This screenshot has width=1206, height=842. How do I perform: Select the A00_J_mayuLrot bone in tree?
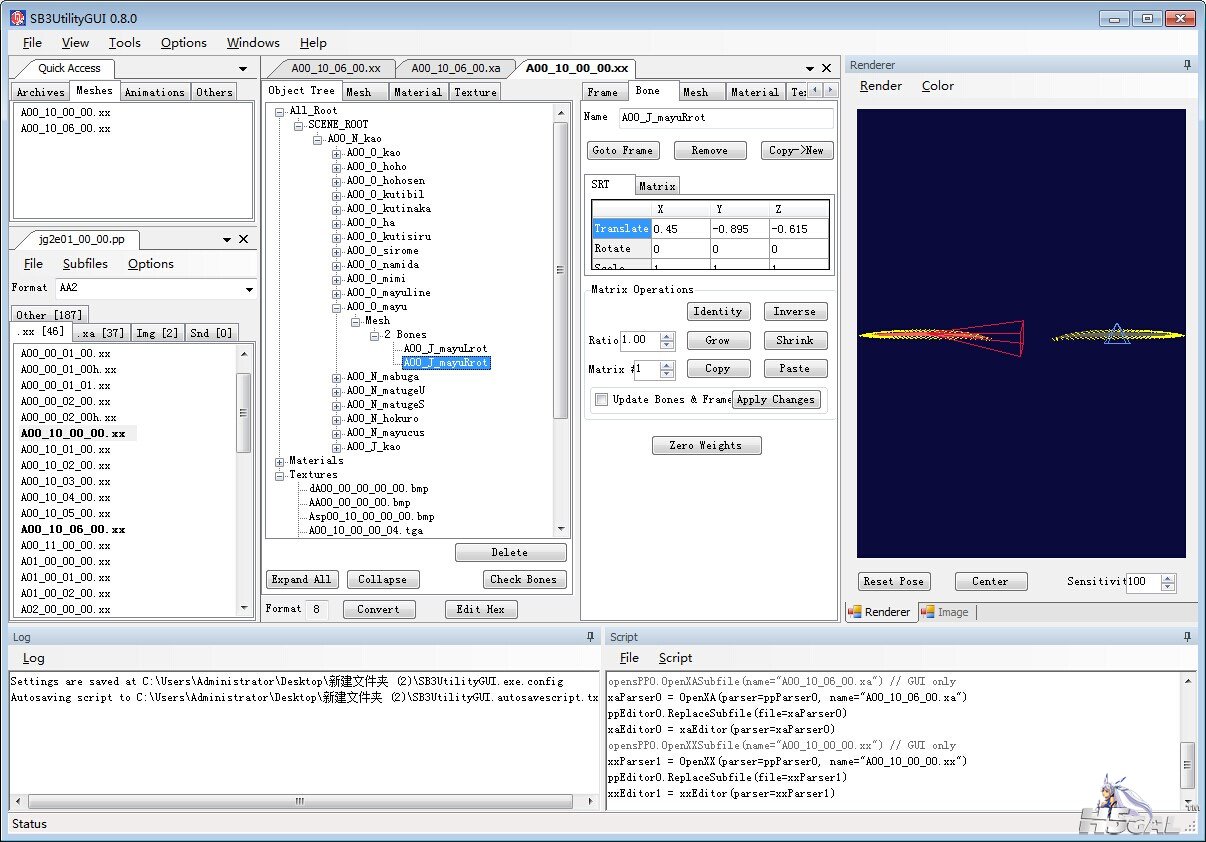point(445,348)
